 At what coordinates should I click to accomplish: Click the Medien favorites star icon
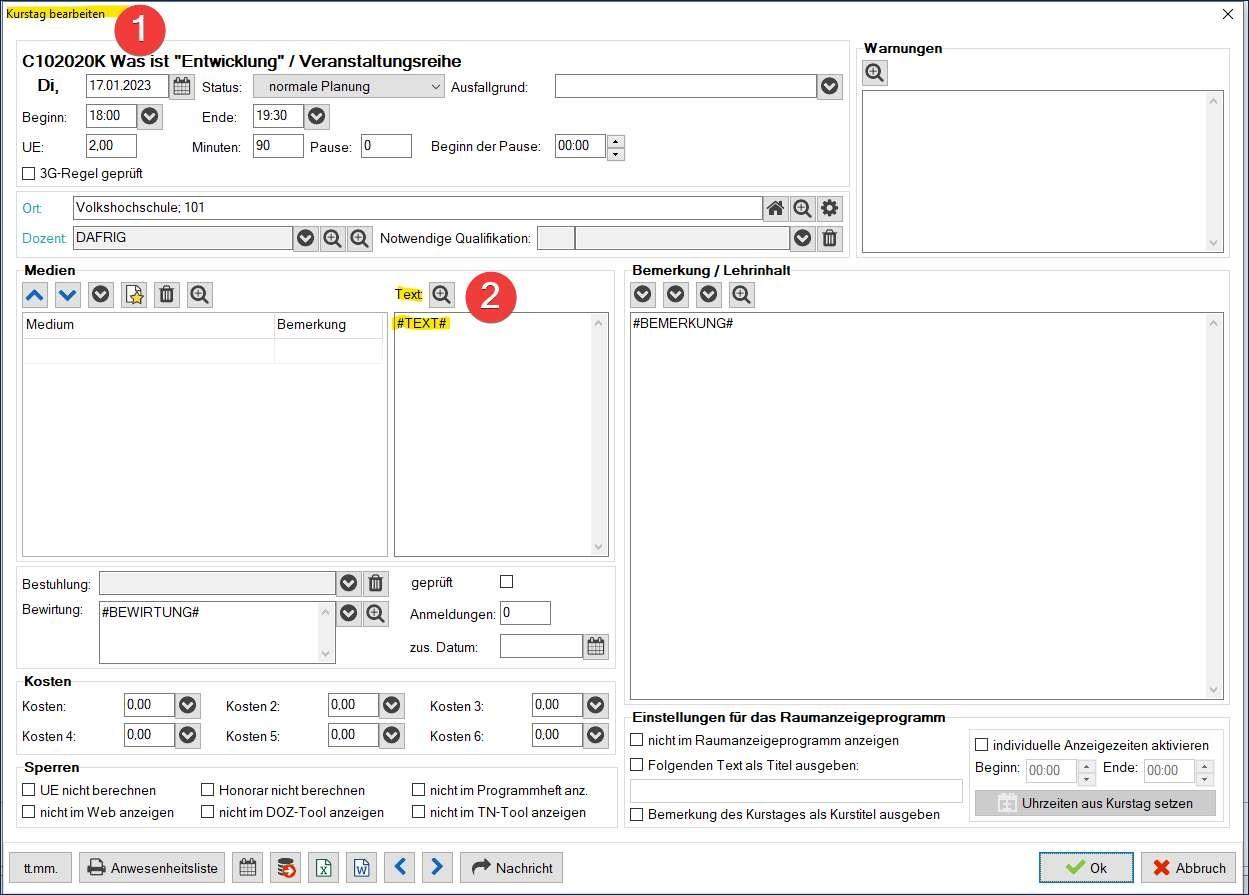(134, 295)
